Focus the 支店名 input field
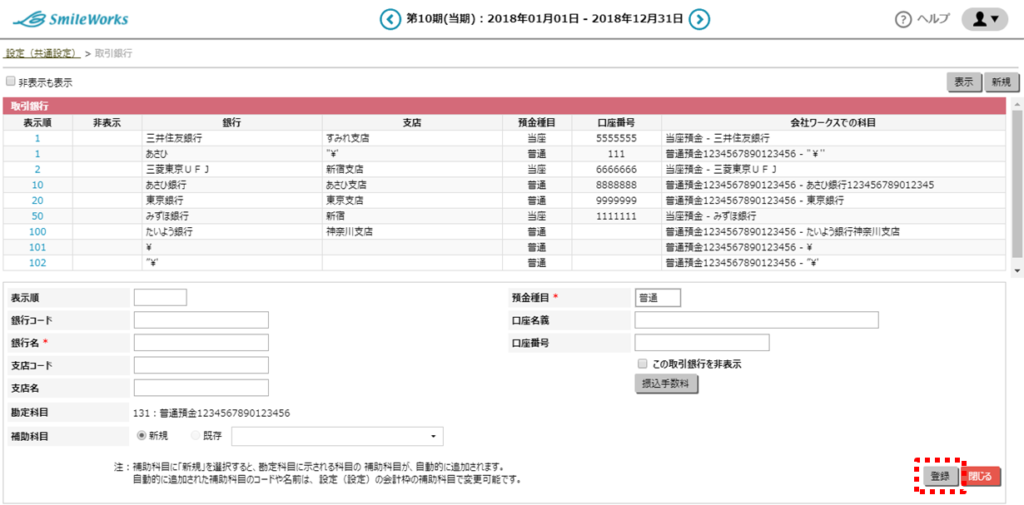Screen dimensions: 1024x505 point(201,387)
